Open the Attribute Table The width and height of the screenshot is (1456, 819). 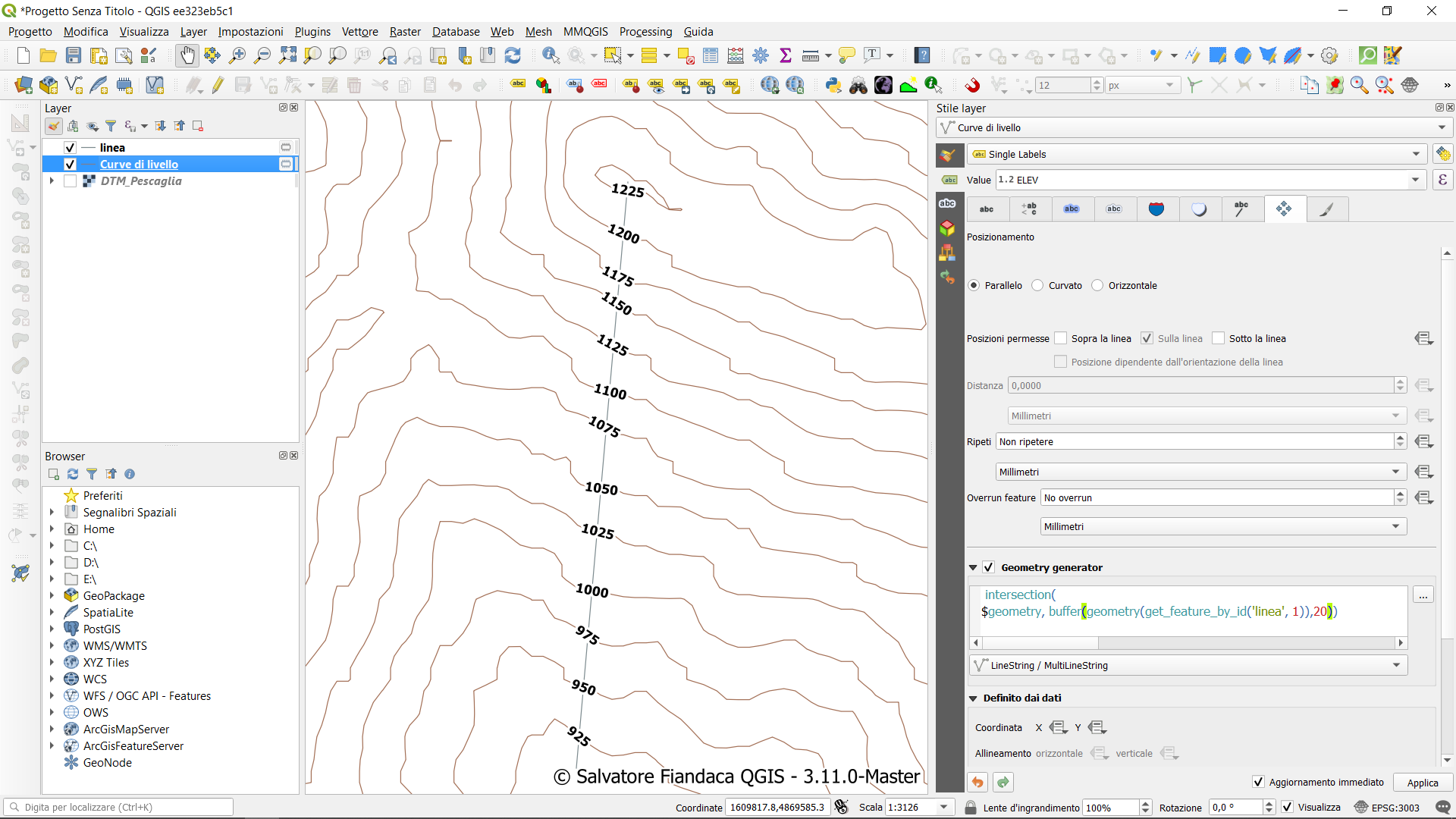click(x=711, y=55)
